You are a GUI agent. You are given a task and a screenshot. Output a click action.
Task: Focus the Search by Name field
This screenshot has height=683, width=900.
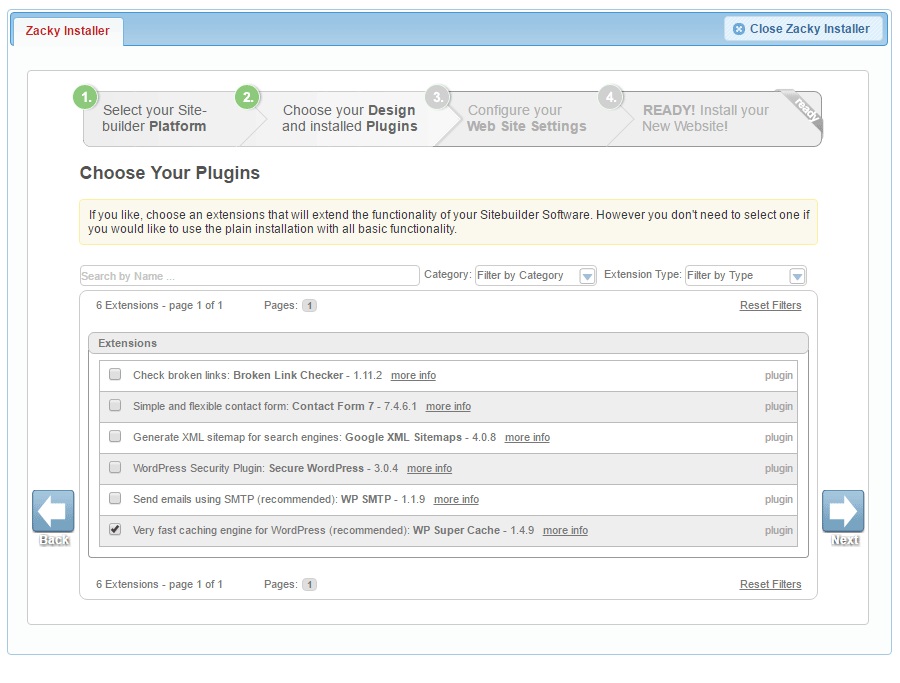[249, 276]
